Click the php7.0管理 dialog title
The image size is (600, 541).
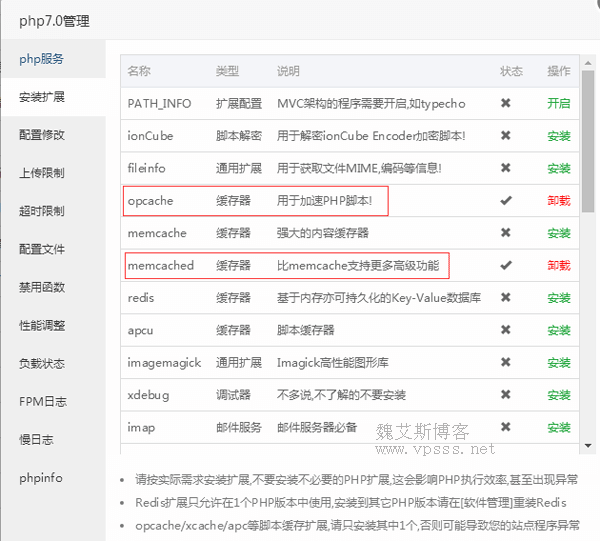54,21
